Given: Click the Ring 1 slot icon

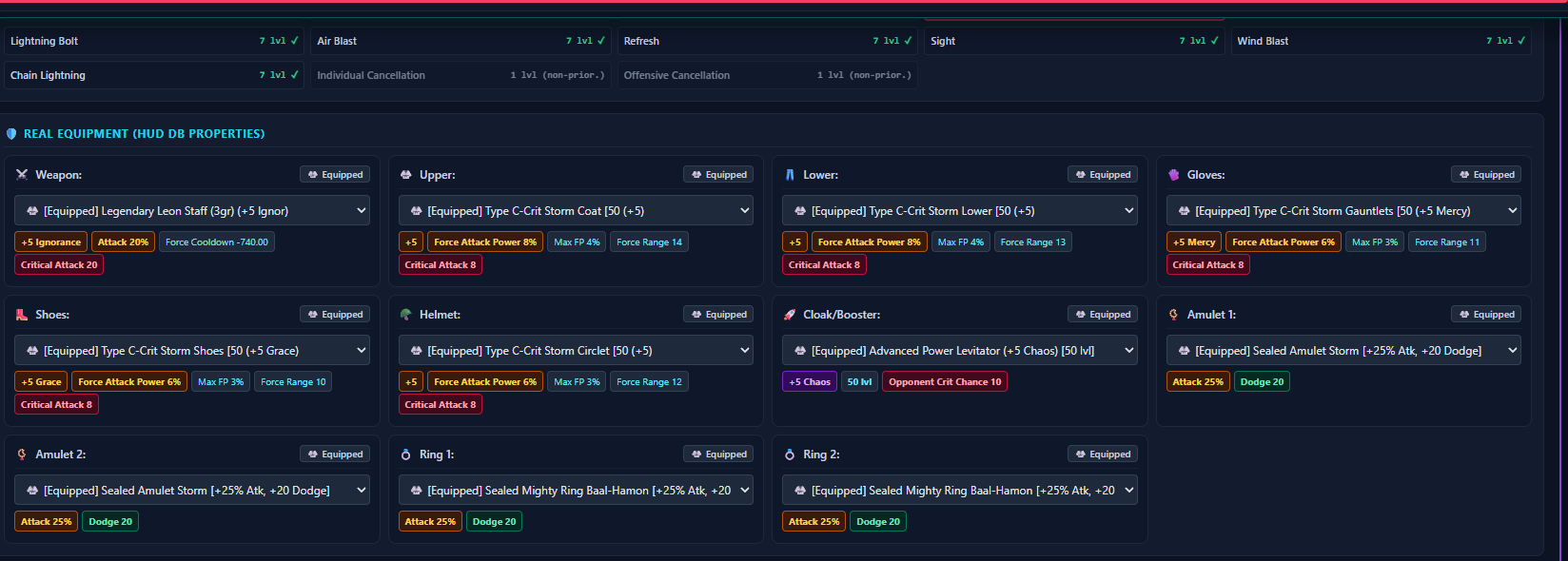Looking at the screenshot, I should click(406, 455).
